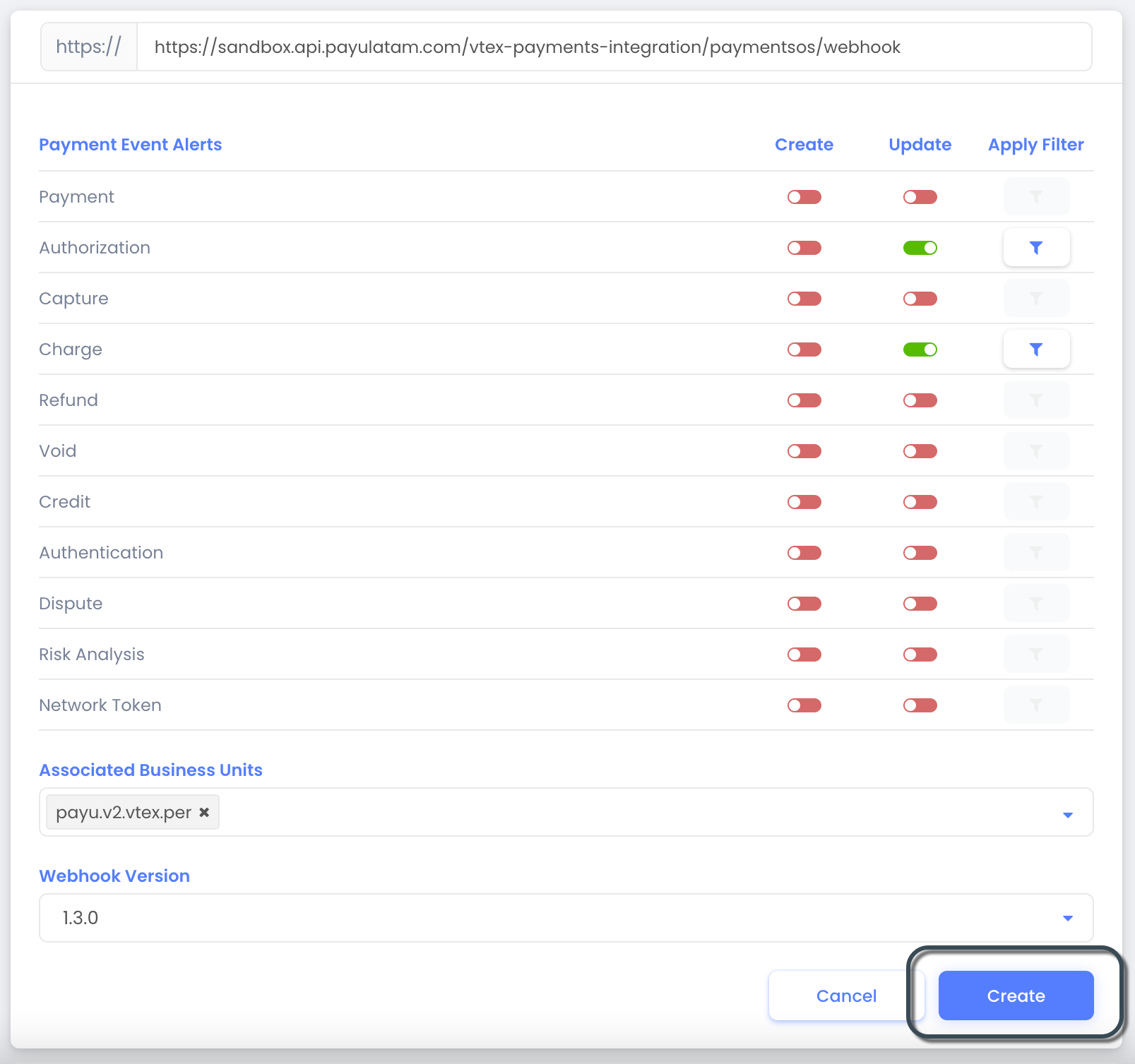1135x1064 pixels.
Task: Enable Update alert for Dispute
Action: (x=920, y=604)
